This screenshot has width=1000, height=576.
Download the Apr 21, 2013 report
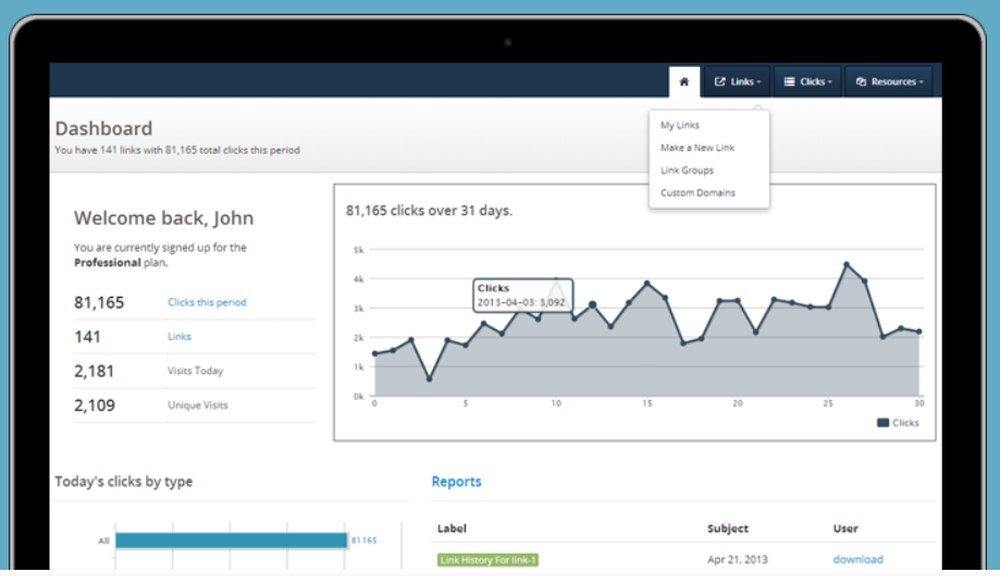coord(858,559)
